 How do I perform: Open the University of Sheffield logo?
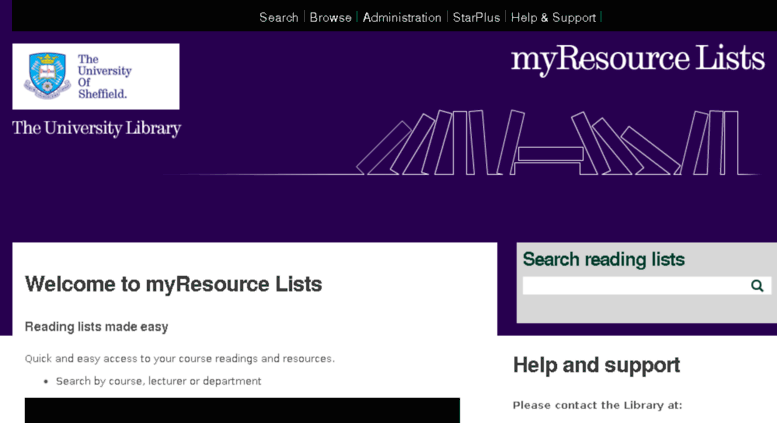(96, 76)
